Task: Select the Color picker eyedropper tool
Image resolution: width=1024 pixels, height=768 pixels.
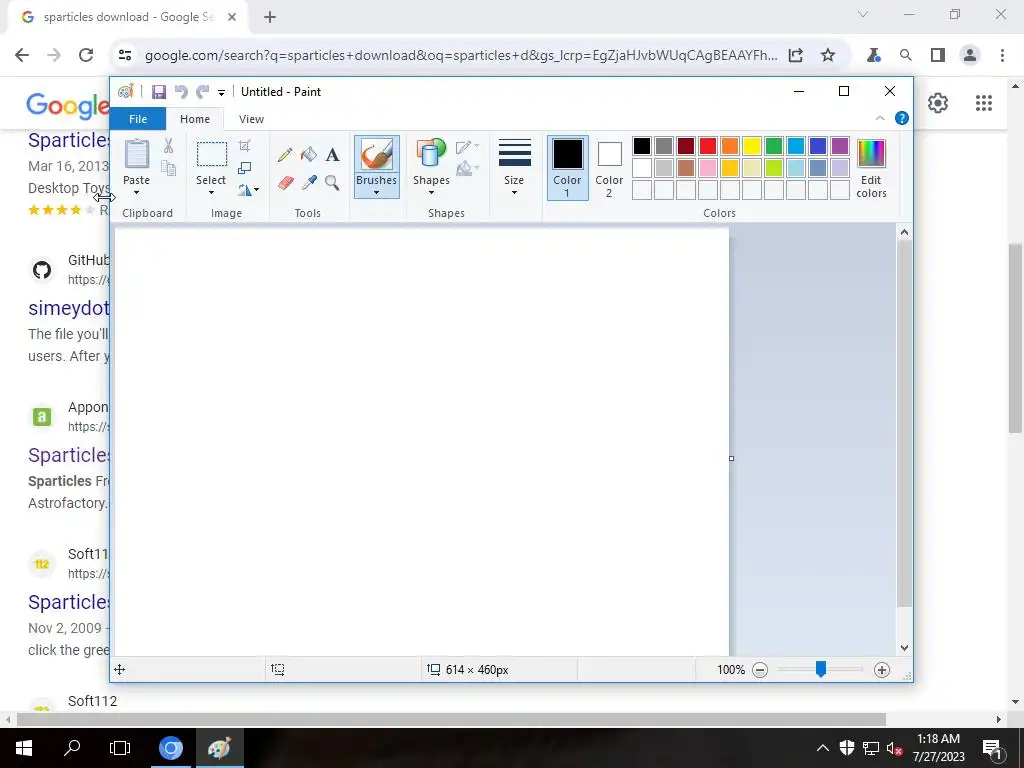Action: click(309, 183)
